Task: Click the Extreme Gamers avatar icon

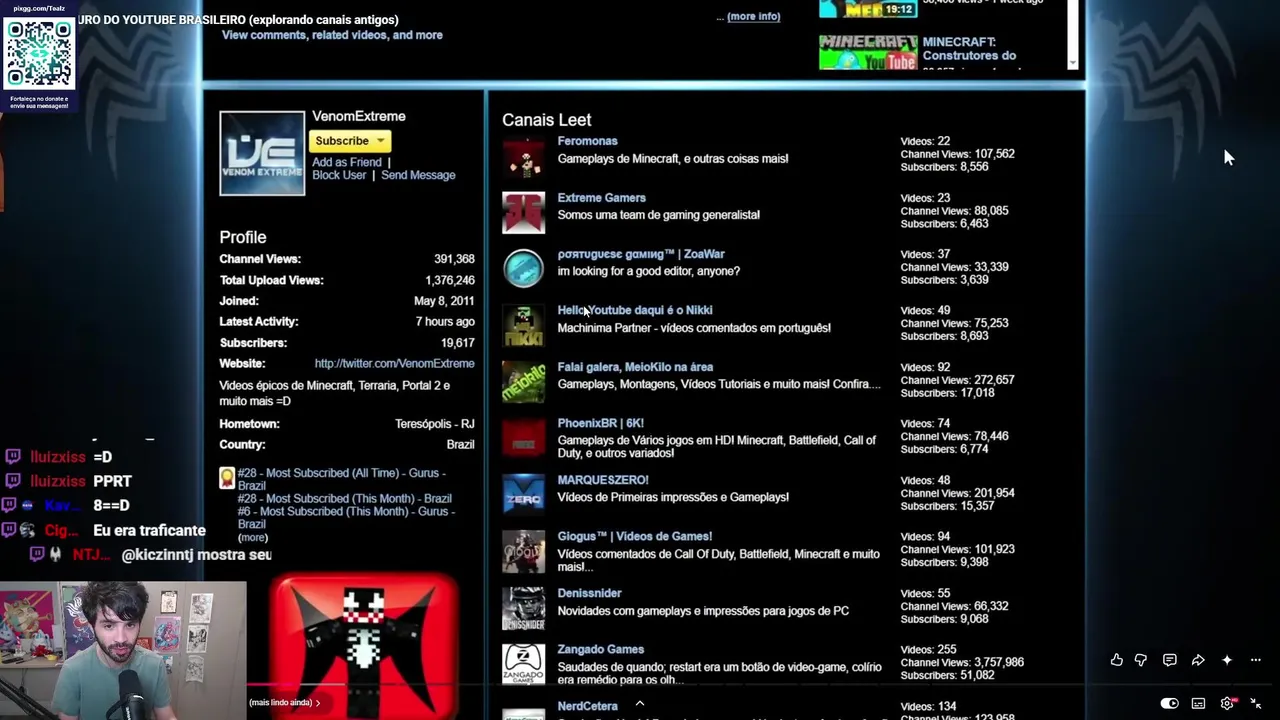Action: point(523,212)
